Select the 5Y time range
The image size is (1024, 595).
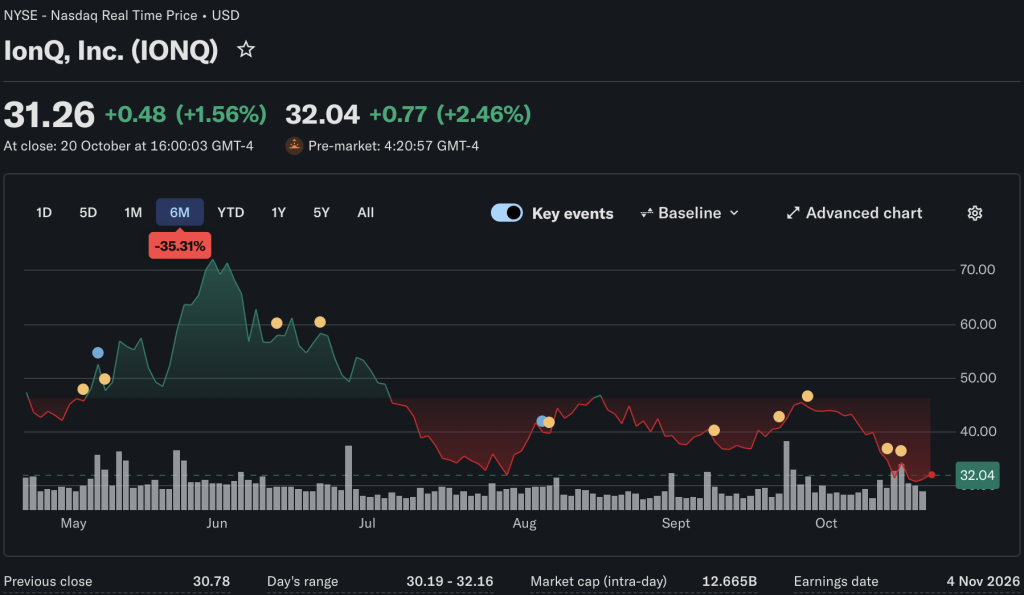(x=321, y=212)
